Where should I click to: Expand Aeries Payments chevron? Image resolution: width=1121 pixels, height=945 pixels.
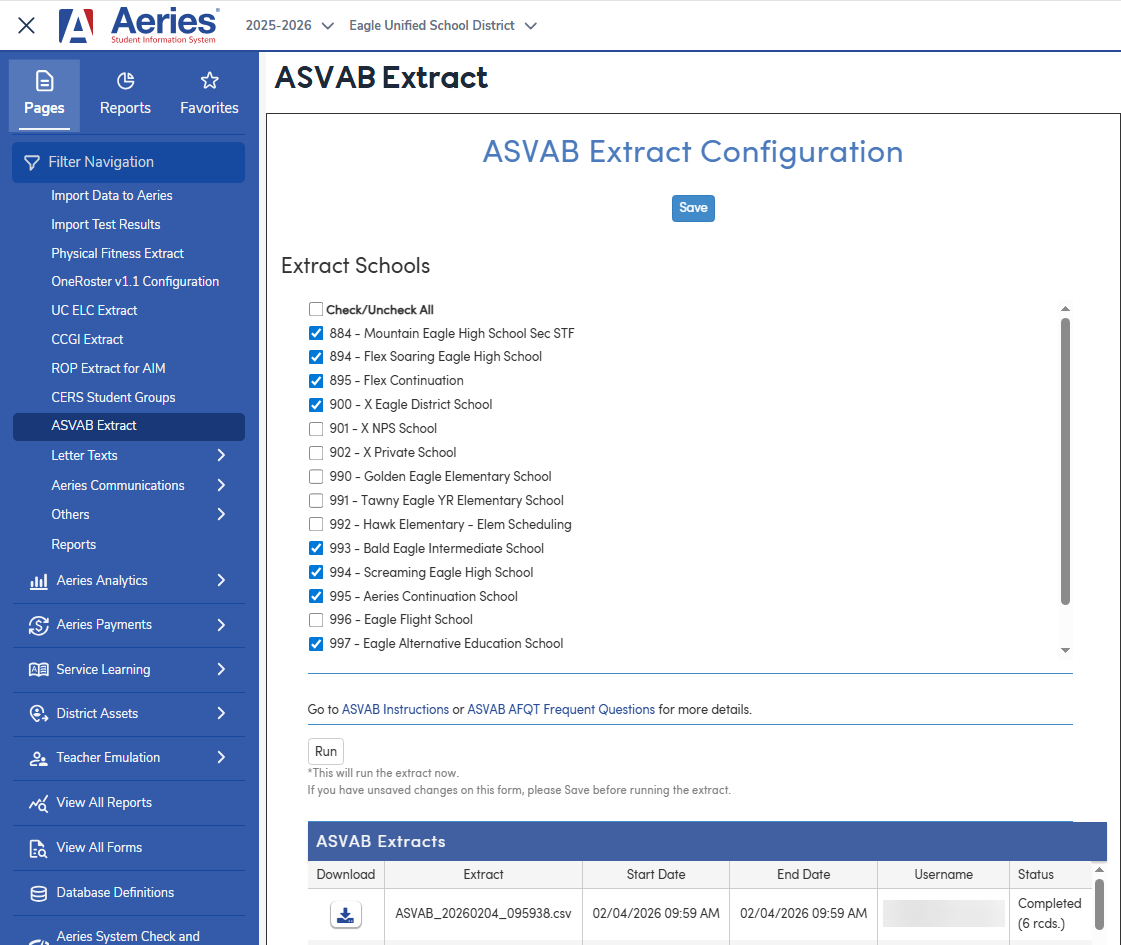221,625
